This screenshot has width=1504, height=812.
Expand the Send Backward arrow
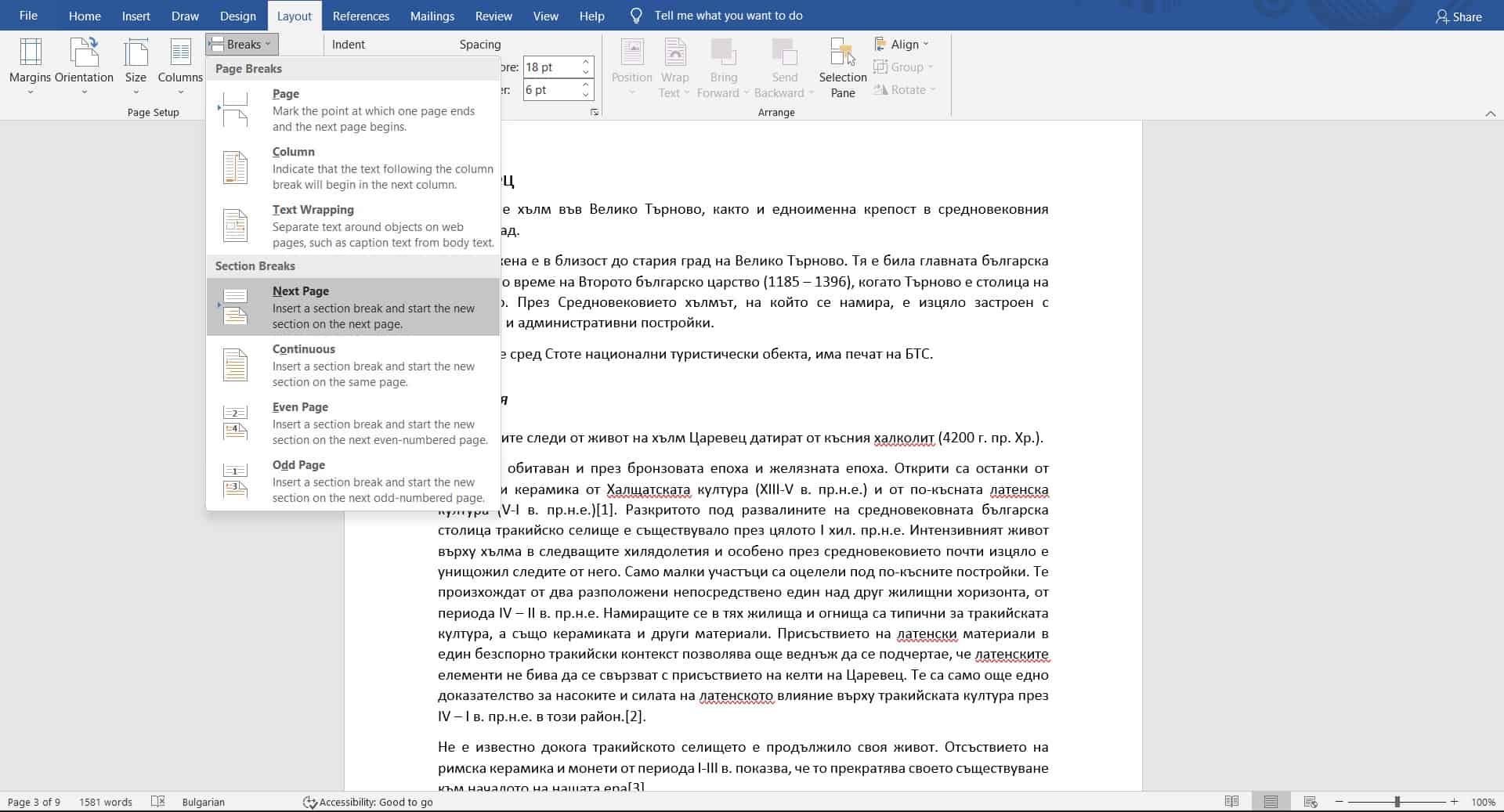tap(811, 93)
